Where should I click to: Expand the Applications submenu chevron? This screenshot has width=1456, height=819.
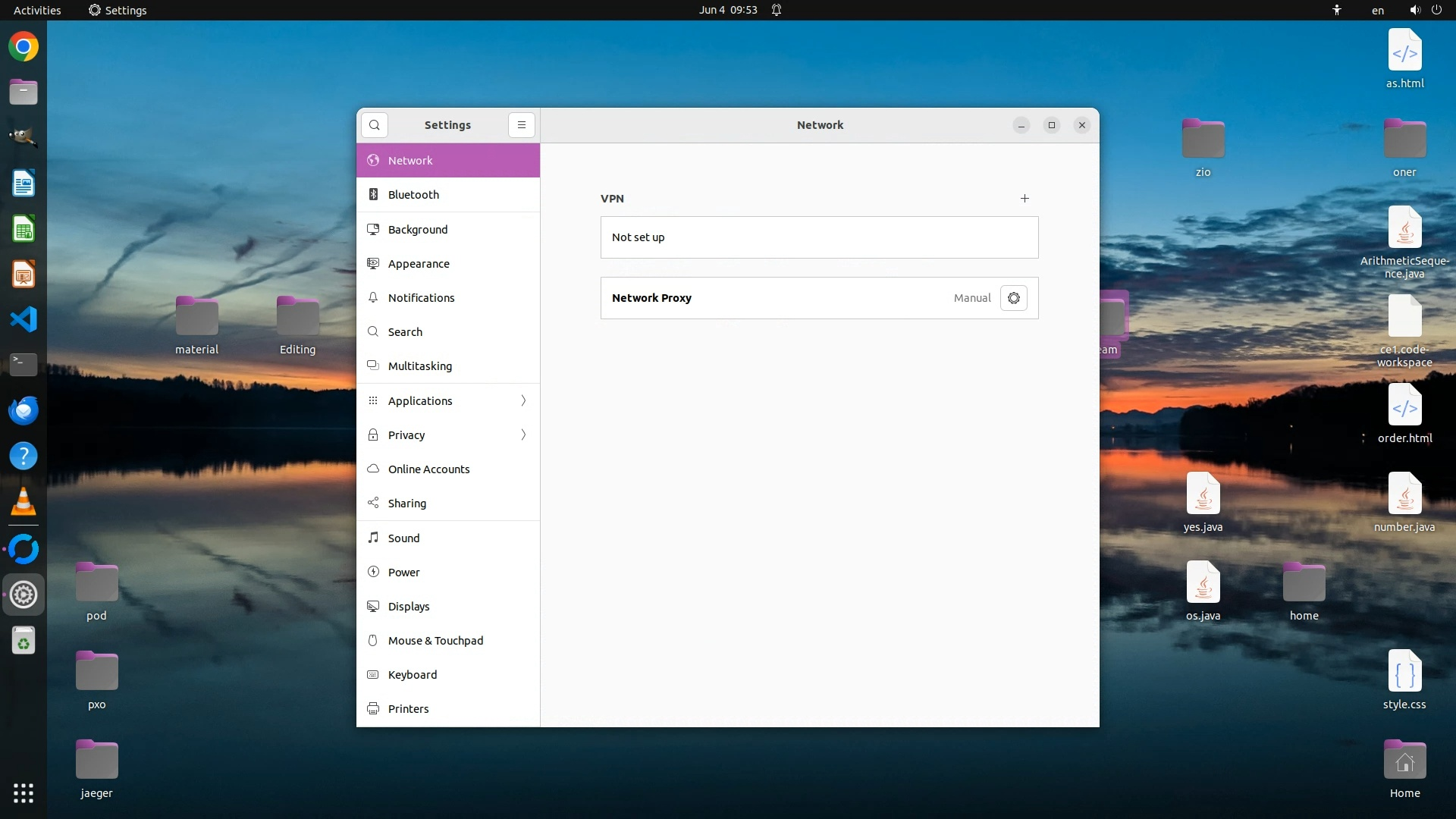(523, 400)
